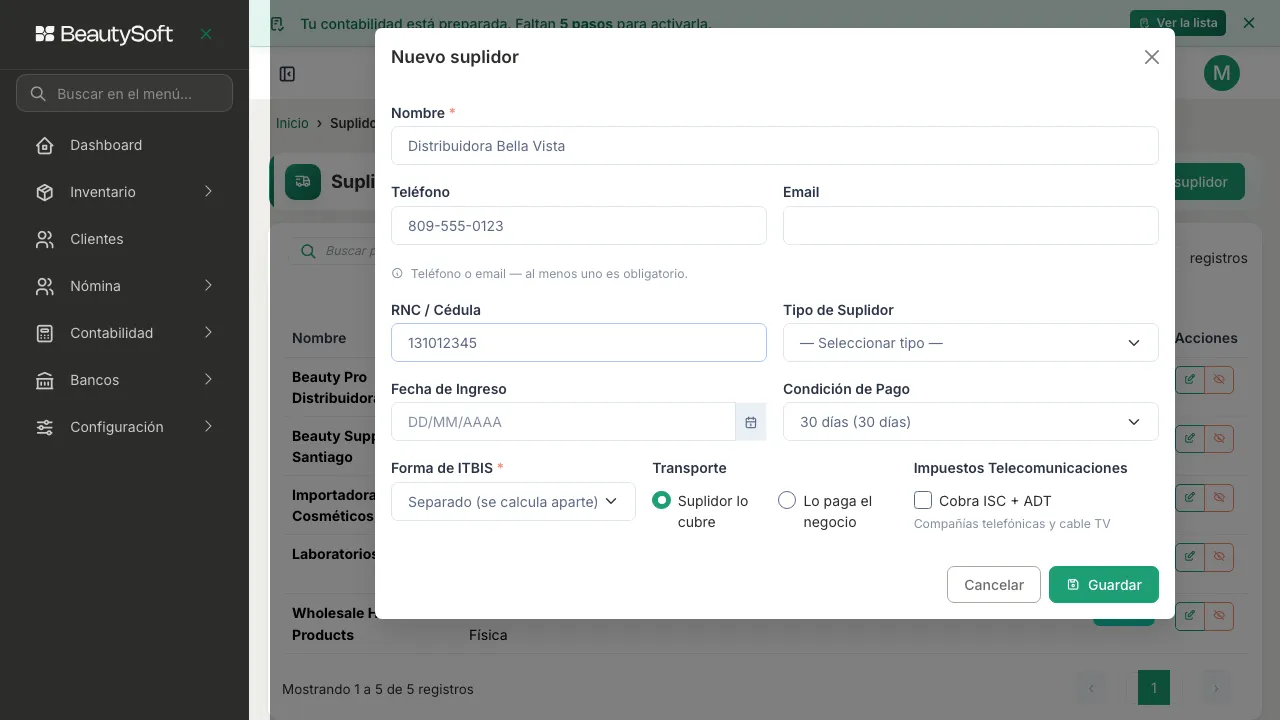
Task: Click the Nombre input field
Action: [775, 146]
